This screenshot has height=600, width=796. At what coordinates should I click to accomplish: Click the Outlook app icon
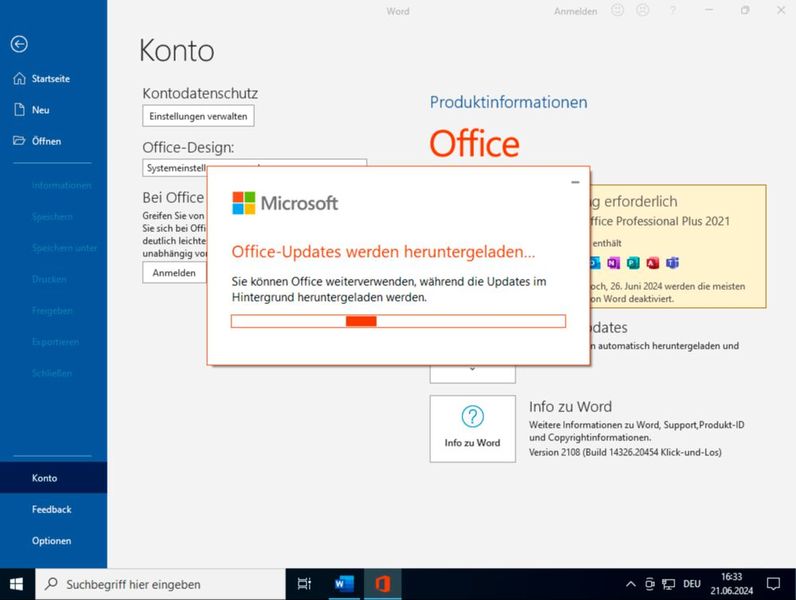tap(595, 263)
